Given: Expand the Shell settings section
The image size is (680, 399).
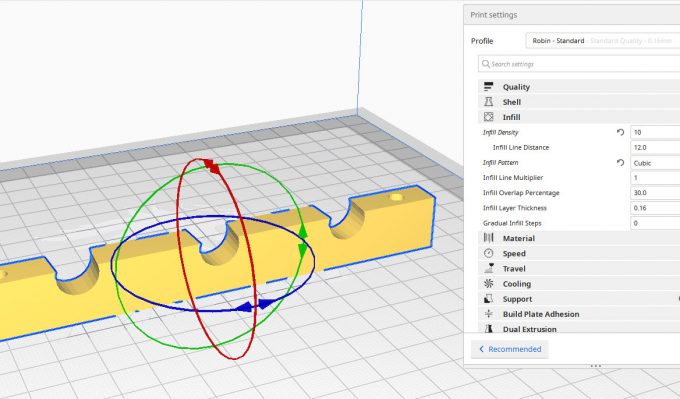Looking at the screenshot, I should (x=579, y=102).
